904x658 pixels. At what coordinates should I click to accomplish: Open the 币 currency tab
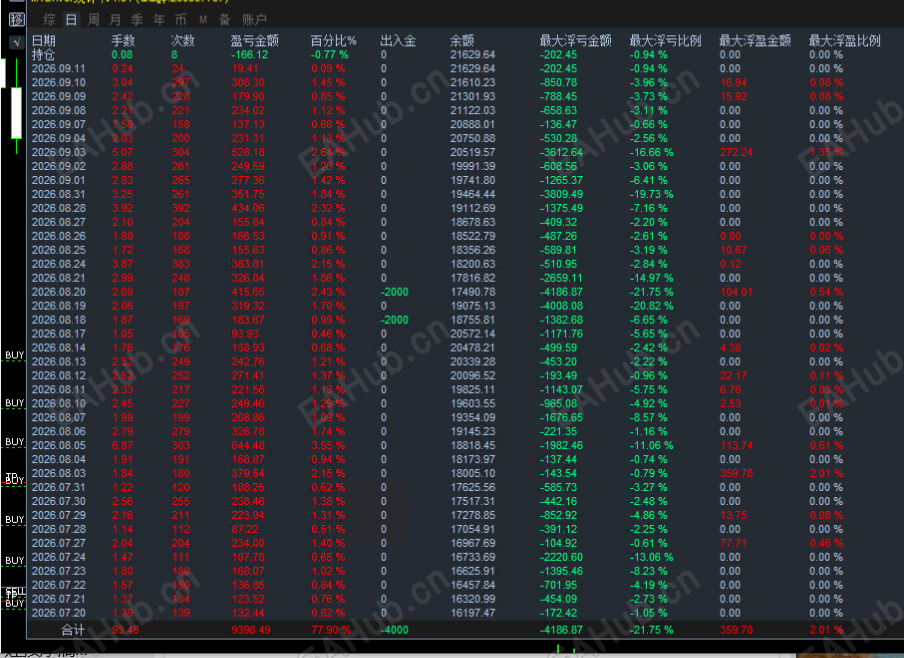[181, 20]
